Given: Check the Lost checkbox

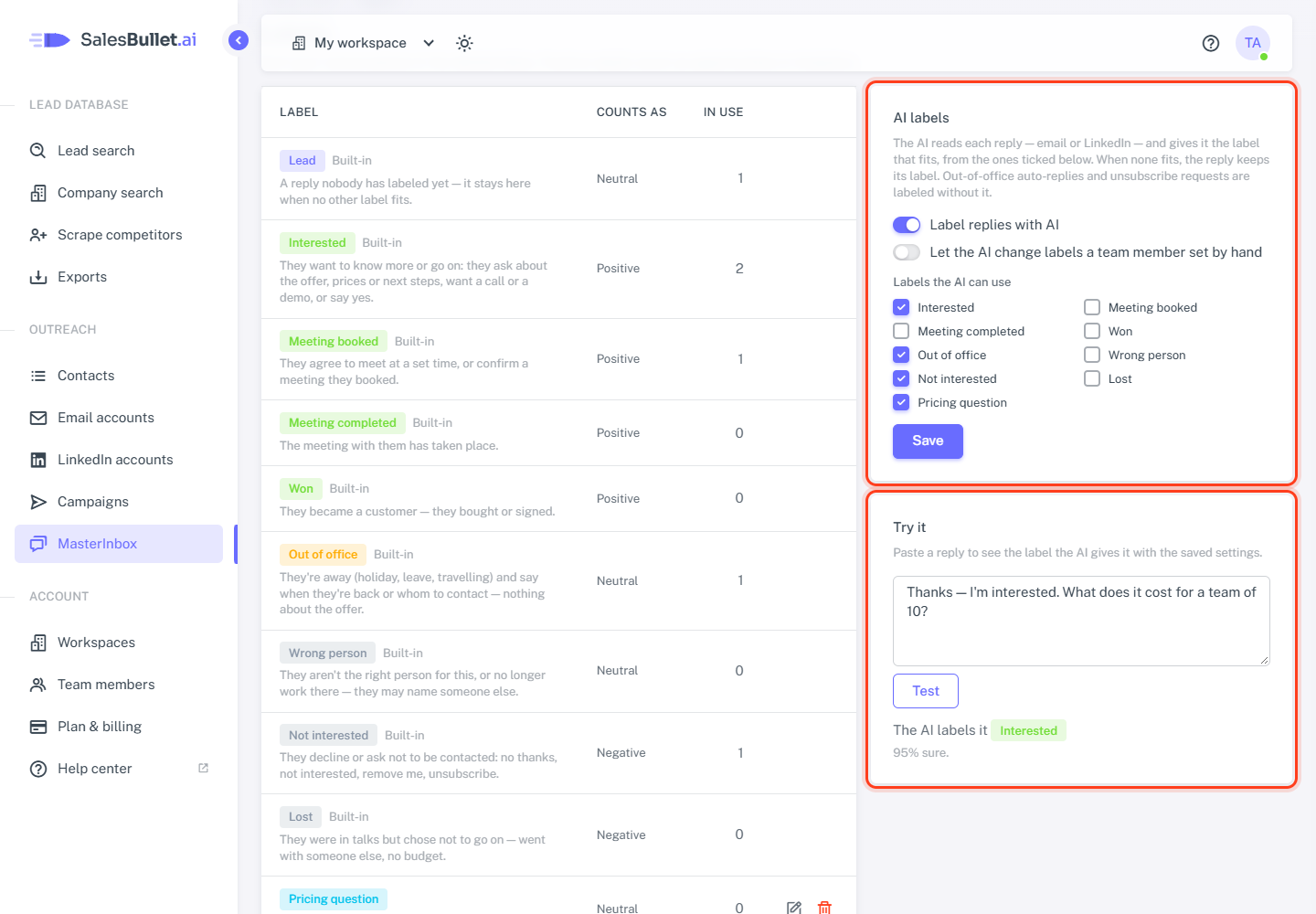Looking at the screenshot, I should pyautogui.click(x=1092, y=378).
